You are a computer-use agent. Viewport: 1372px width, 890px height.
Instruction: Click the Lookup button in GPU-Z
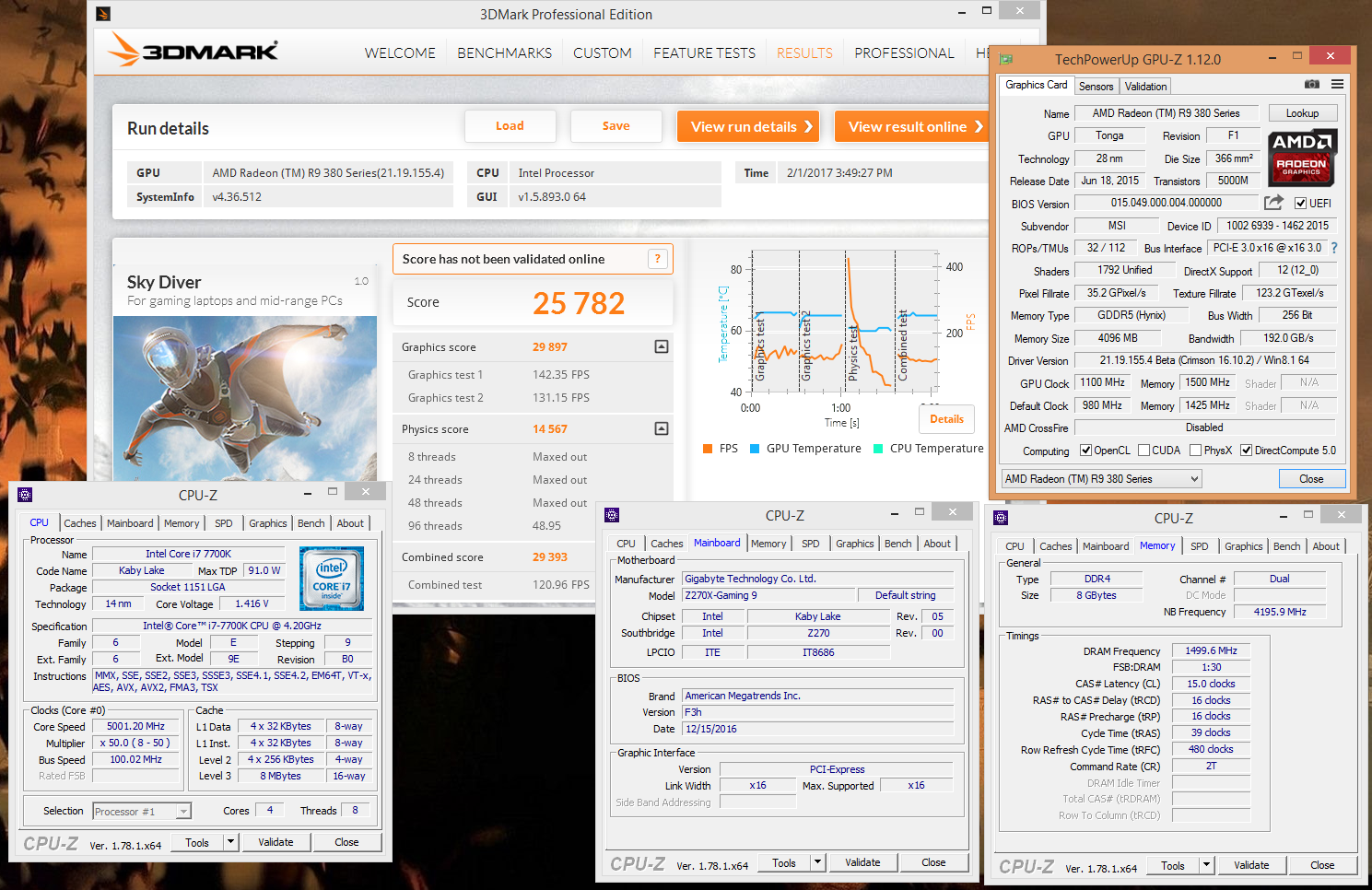tap(1302, 113)
